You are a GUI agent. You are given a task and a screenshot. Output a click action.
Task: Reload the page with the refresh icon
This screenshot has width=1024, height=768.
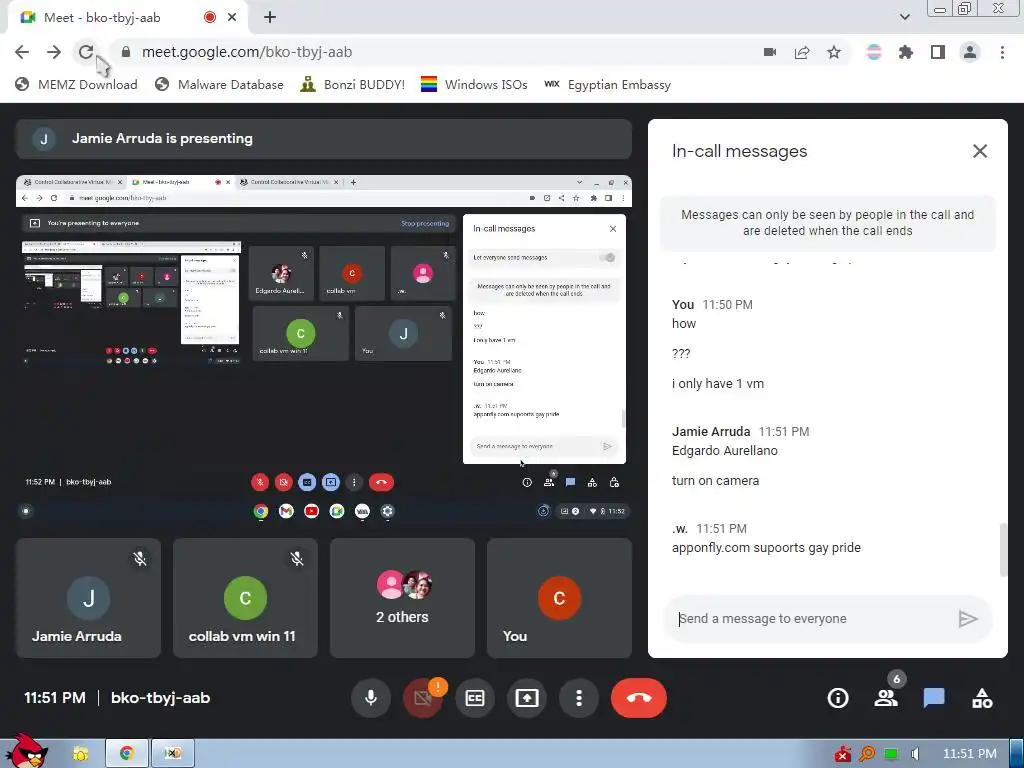tap(86, 52)
